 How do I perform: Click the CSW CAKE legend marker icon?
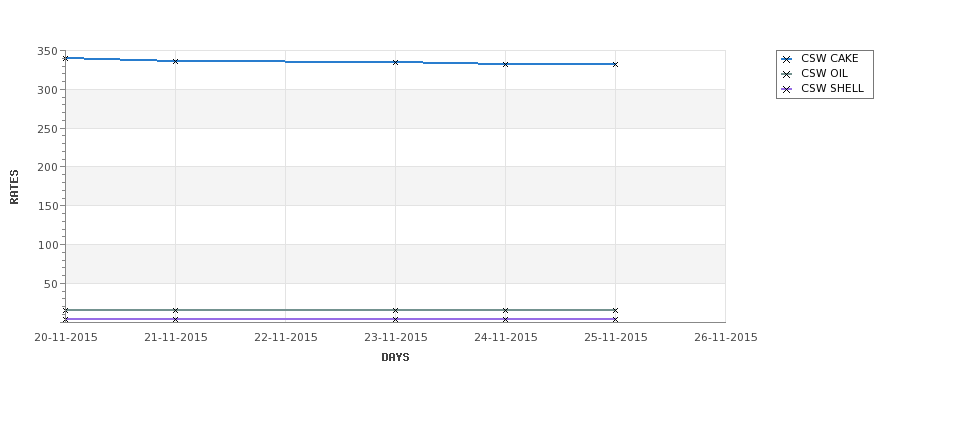click(x=787, y=59)
